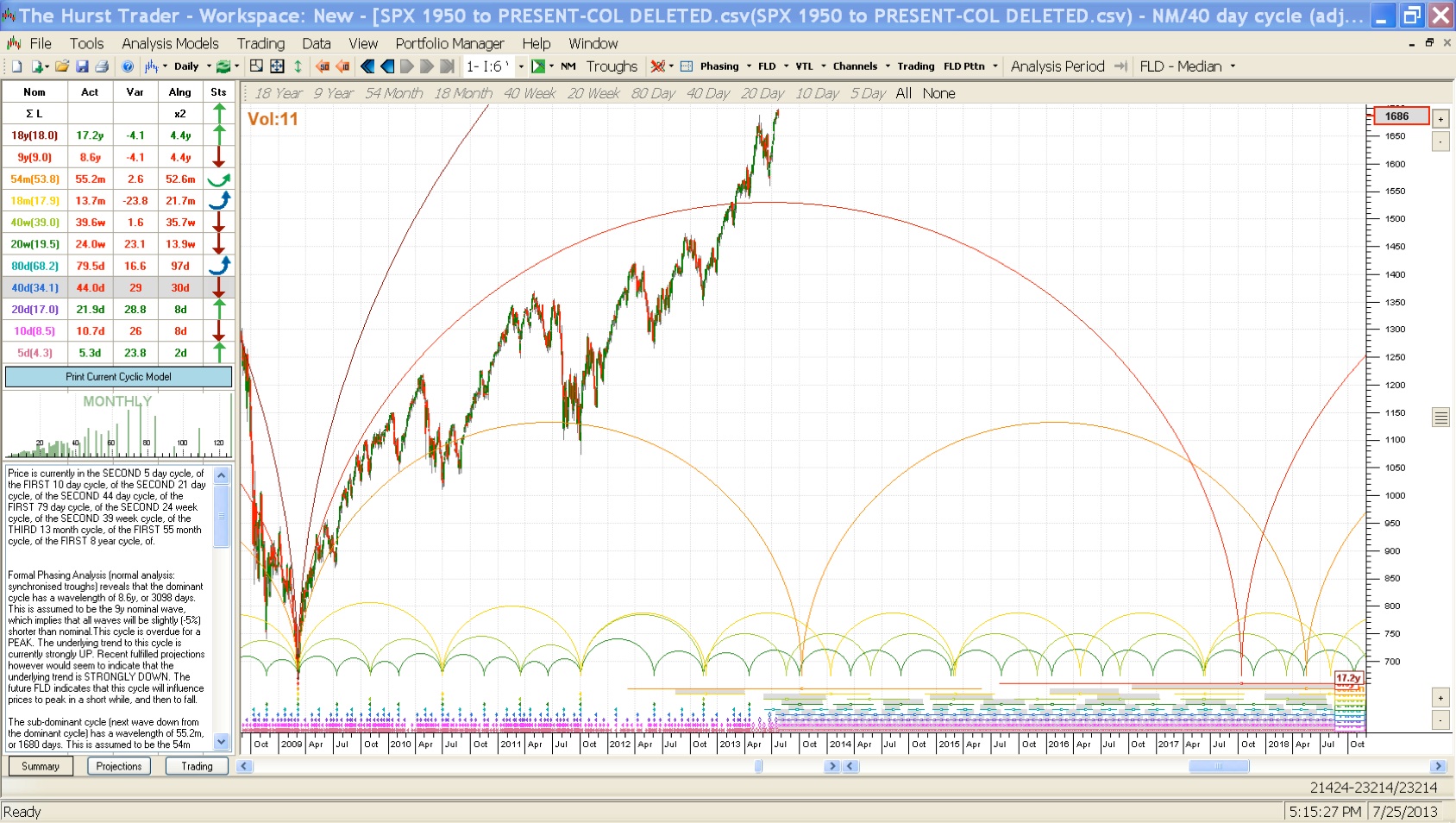Select the 40d(34.1) row in cycle table
The width and height of the screenshot is (1456, 823).
(35, 288)
